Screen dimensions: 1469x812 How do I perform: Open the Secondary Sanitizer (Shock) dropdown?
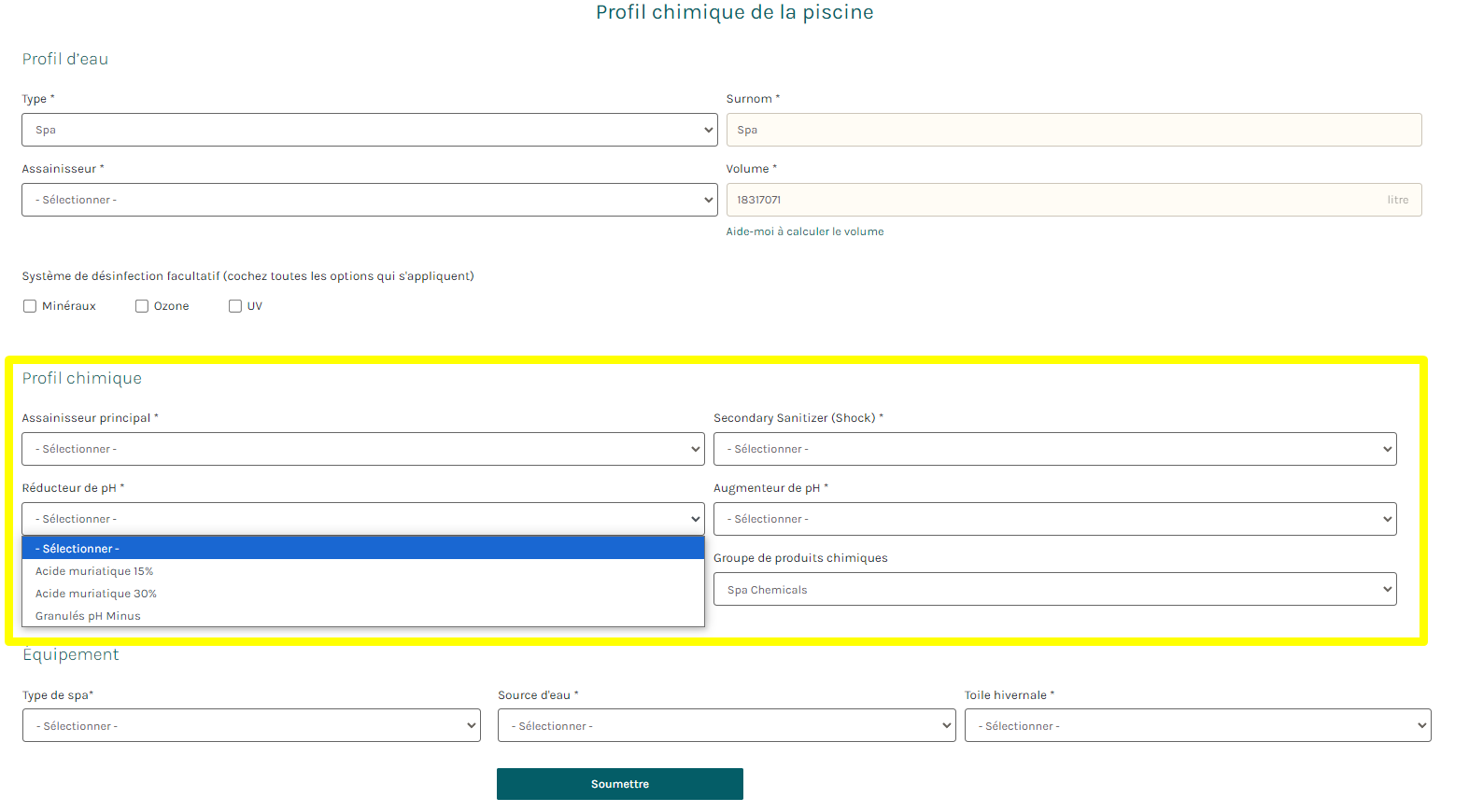tap(1055, 449)
